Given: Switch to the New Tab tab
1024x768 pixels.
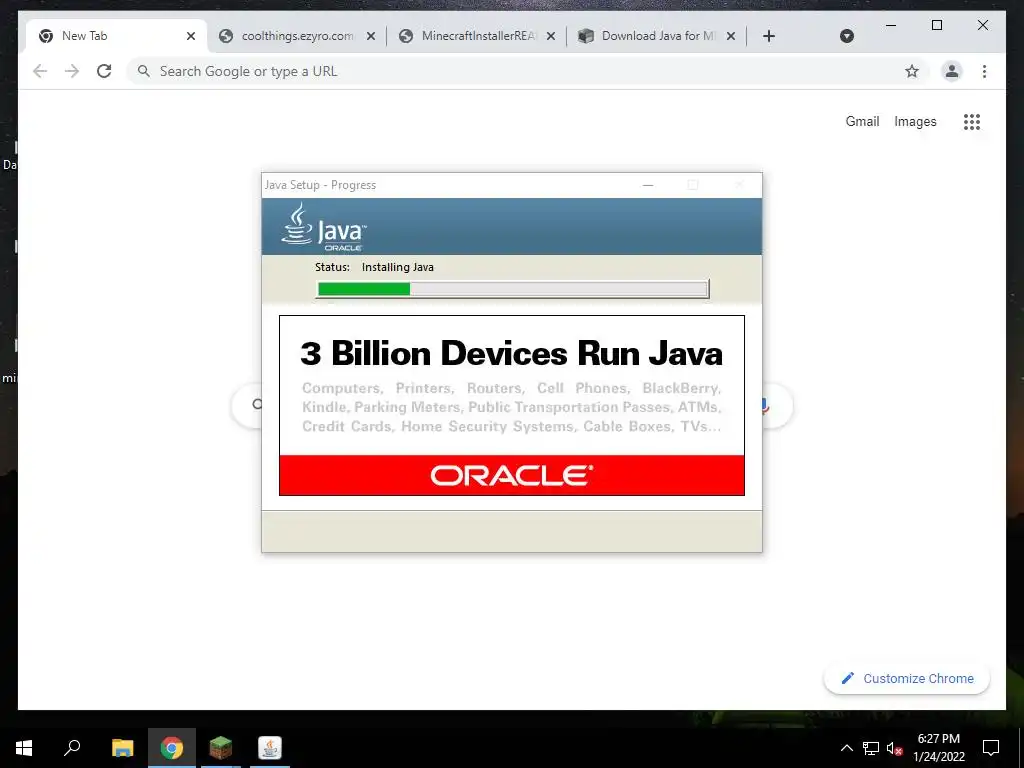Looking at the screenshot, I should point(116,36).
